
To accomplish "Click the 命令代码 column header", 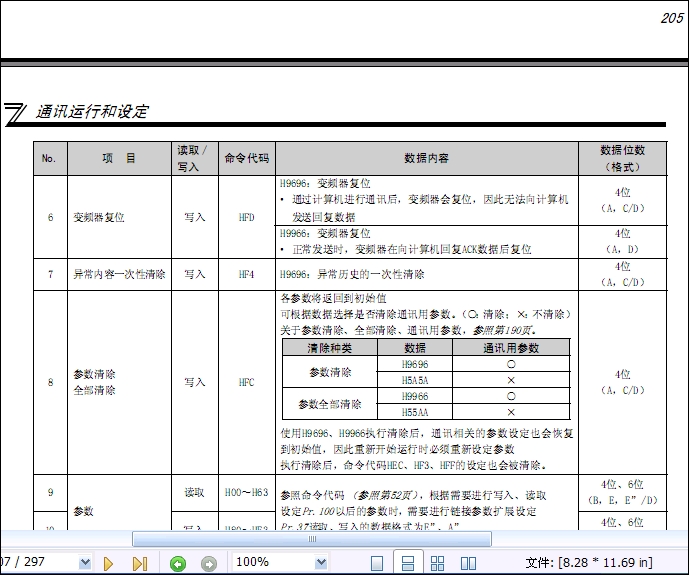I will (x=246, y=158).
